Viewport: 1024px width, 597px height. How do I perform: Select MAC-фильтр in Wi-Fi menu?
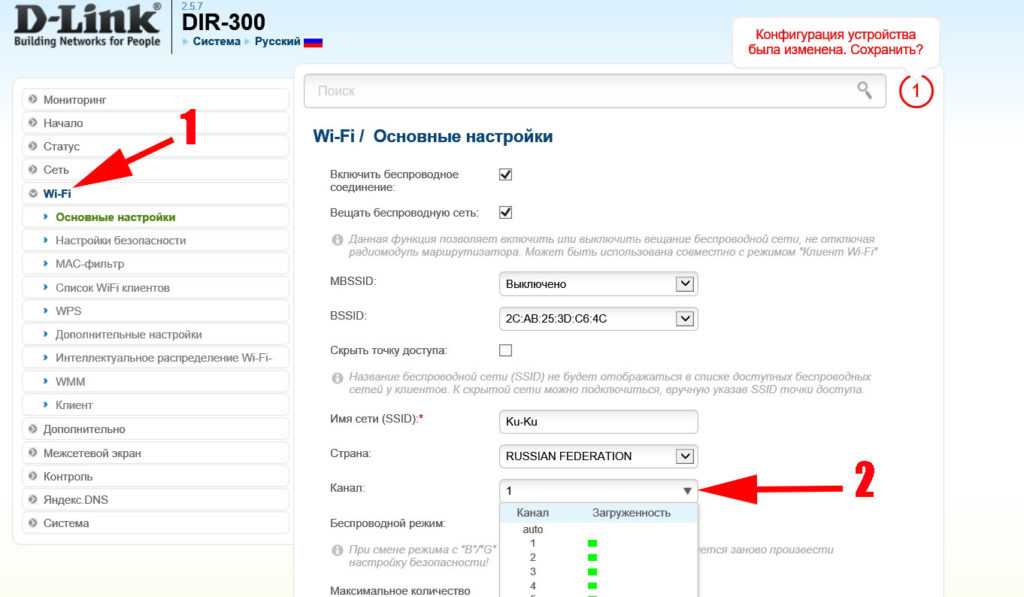(x=90, y=264)
